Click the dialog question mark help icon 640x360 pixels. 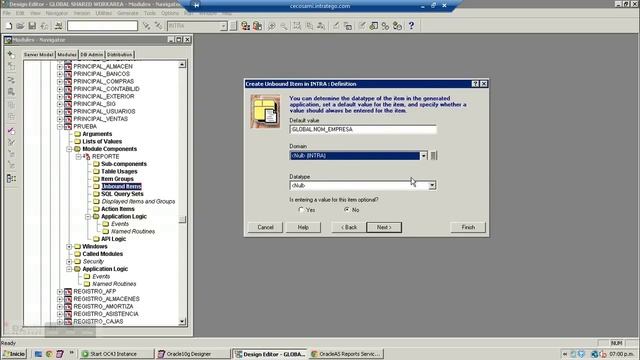click(475, 84)
